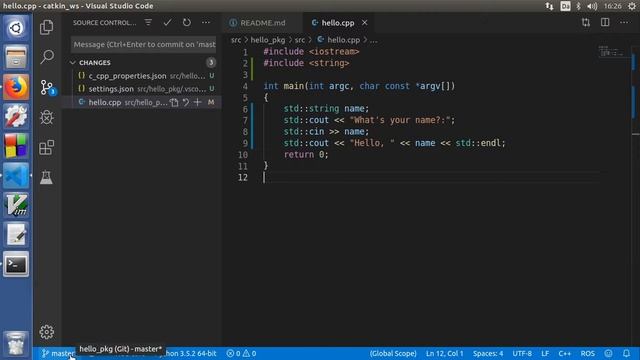Click the breadcrumb ellipsis symbol item
The width and height of the screenshot is (640, 360).
tap(373, 40)
